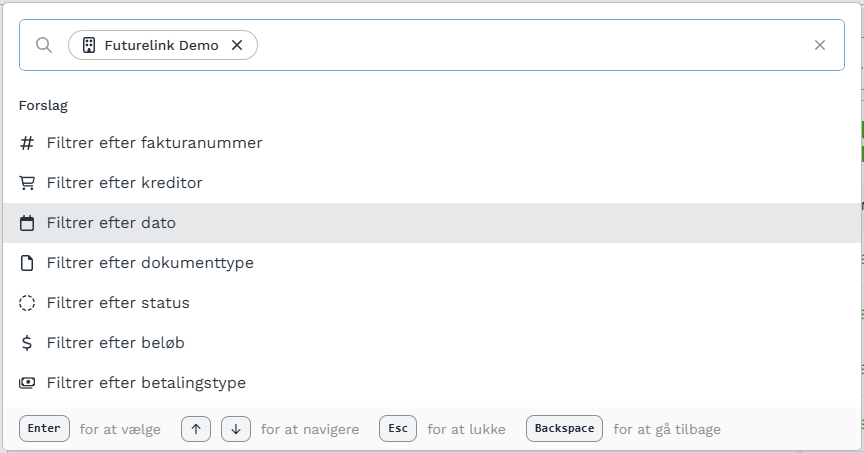Viewport: 864px width, 453px height.
Task: Click the shopping cart kreditor icon
Action: point(27,183)
